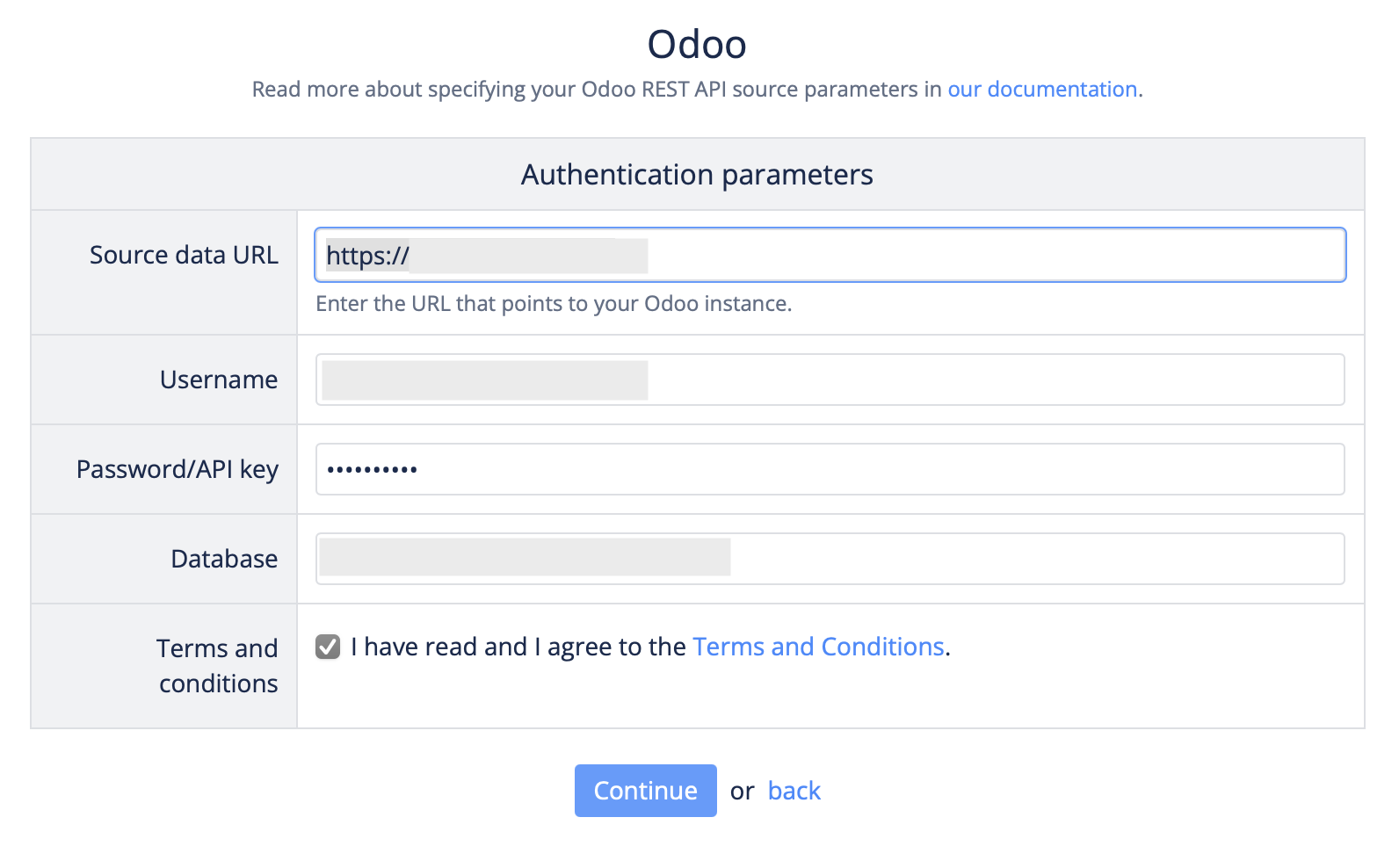Click the 'Terms and conditions' row label
This screenshot has width=1399, height=868.
click(x=218, y=666)
